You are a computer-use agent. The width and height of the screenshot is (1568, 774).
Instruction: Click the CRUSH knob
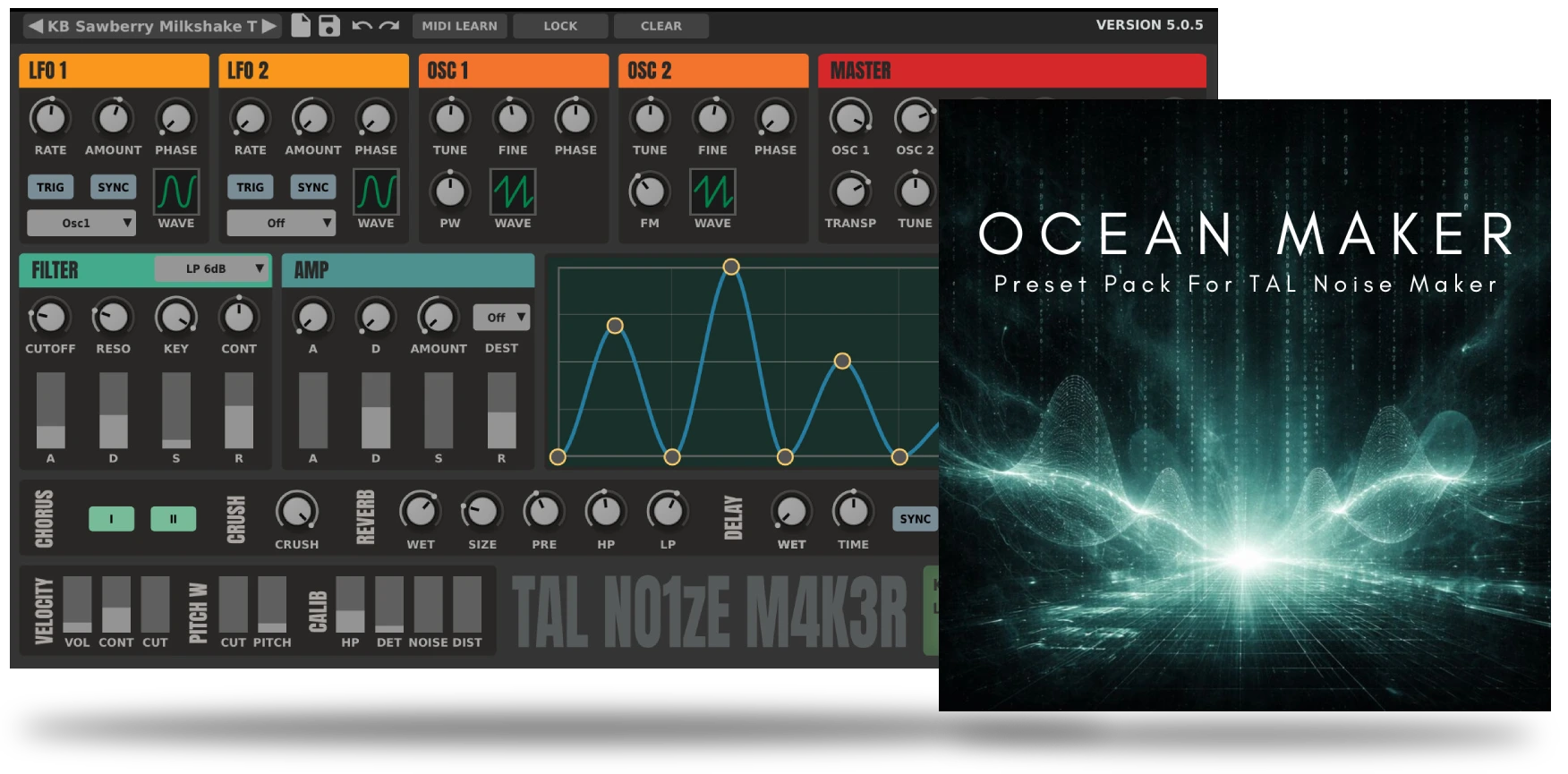coord(297,511)
